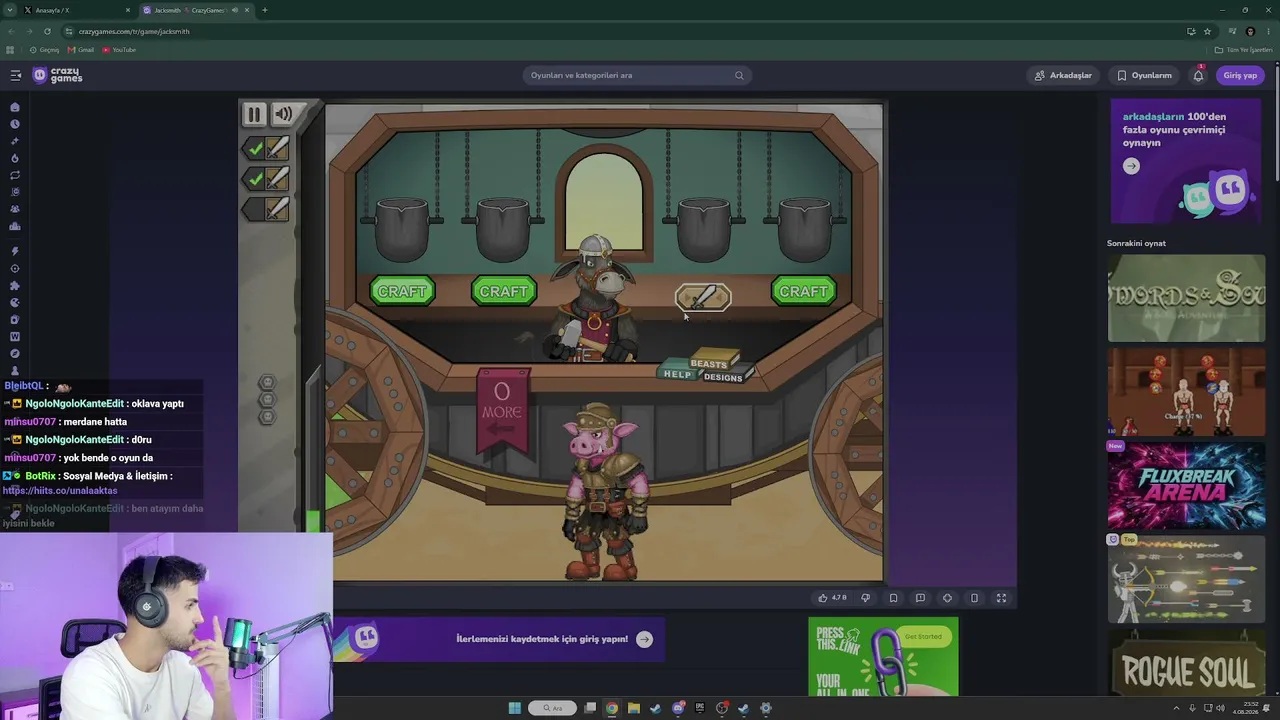Click the search box 'Oyunları ve kategorileri ara'
Viewport: 1280px width, 720px height.
(x=636, y=75)
